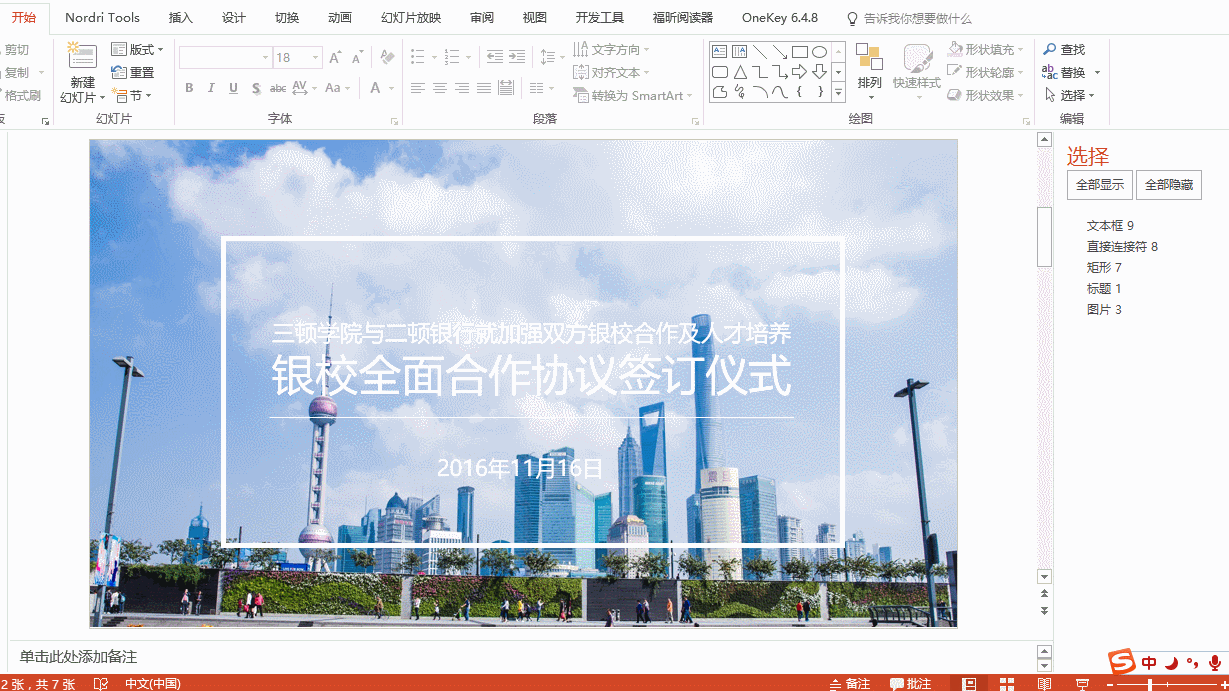Select the oval shape in shapes gallery
Screen dimensions: 1229x691
click(819, 52)
